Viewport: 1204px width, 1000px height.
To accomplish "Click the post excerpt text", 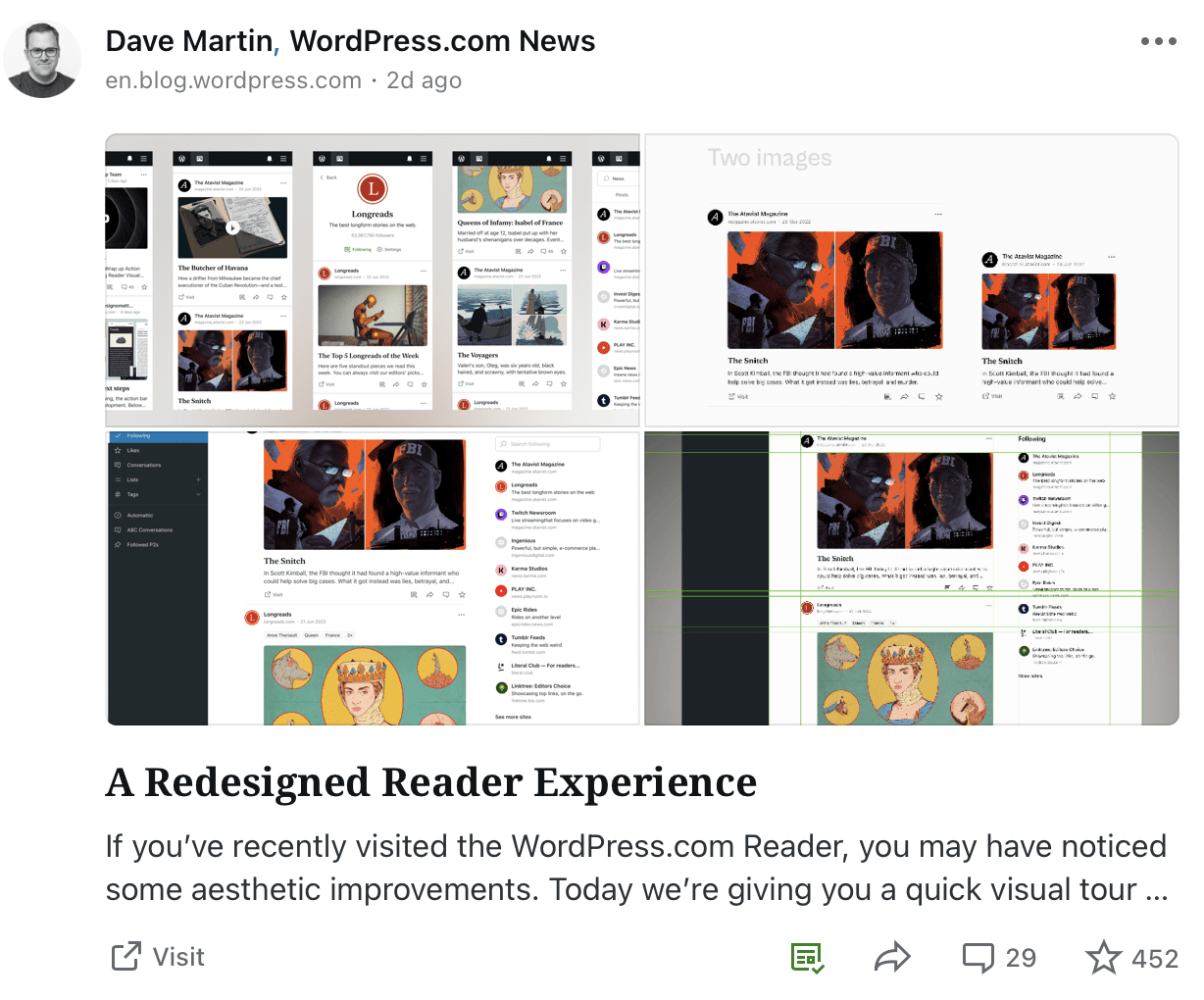I will (637, 868).
